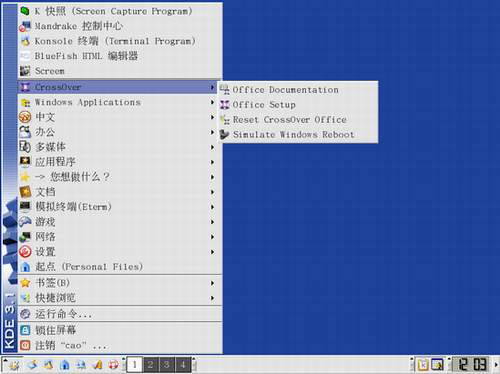Screen dimensions: 500x374
Task: Run Simulate Windows Reboot
Action: point(298,135)
